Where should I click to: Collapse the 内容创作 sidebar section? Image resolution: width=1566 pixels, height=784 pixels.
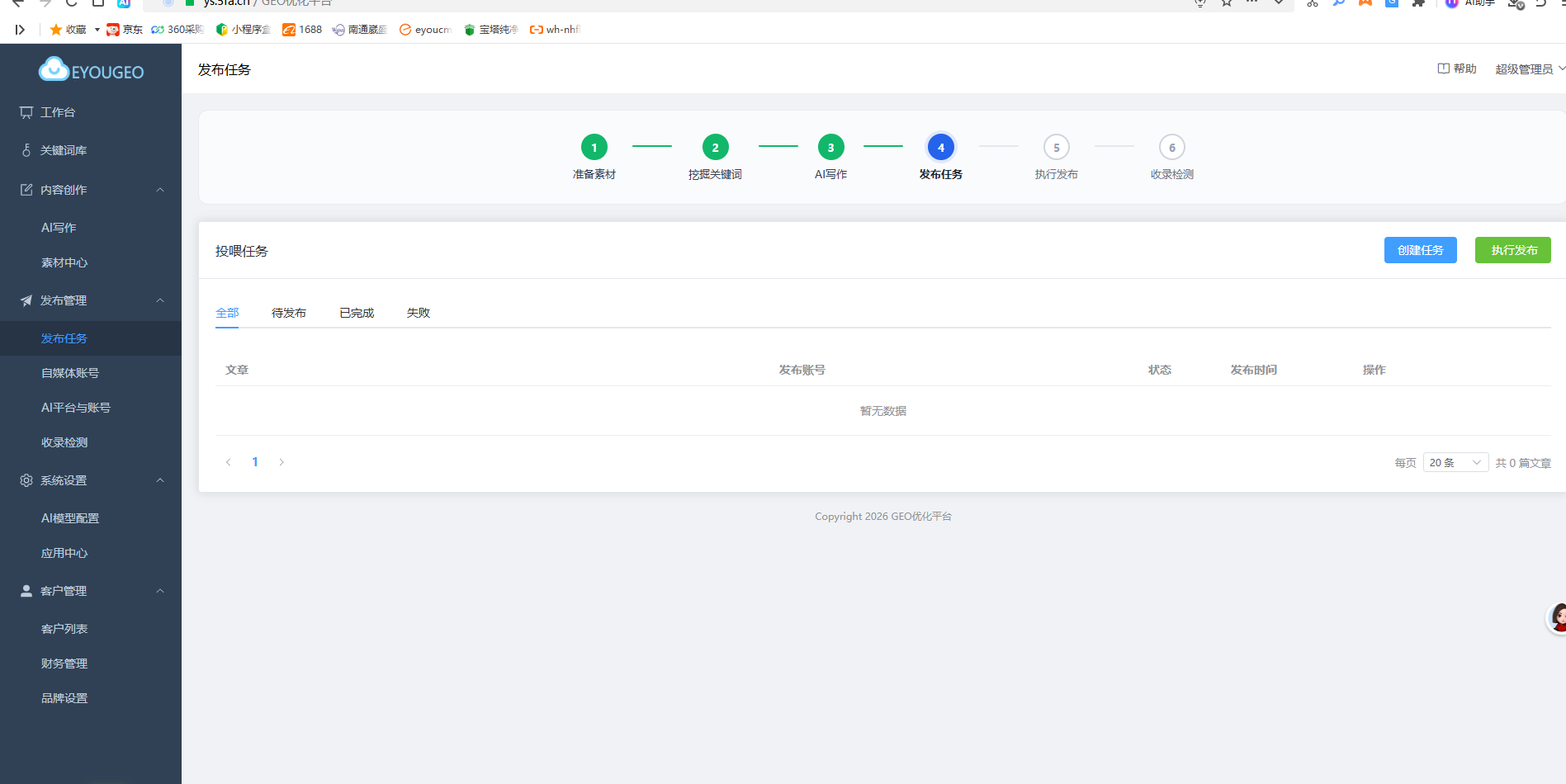click(160, 190)
